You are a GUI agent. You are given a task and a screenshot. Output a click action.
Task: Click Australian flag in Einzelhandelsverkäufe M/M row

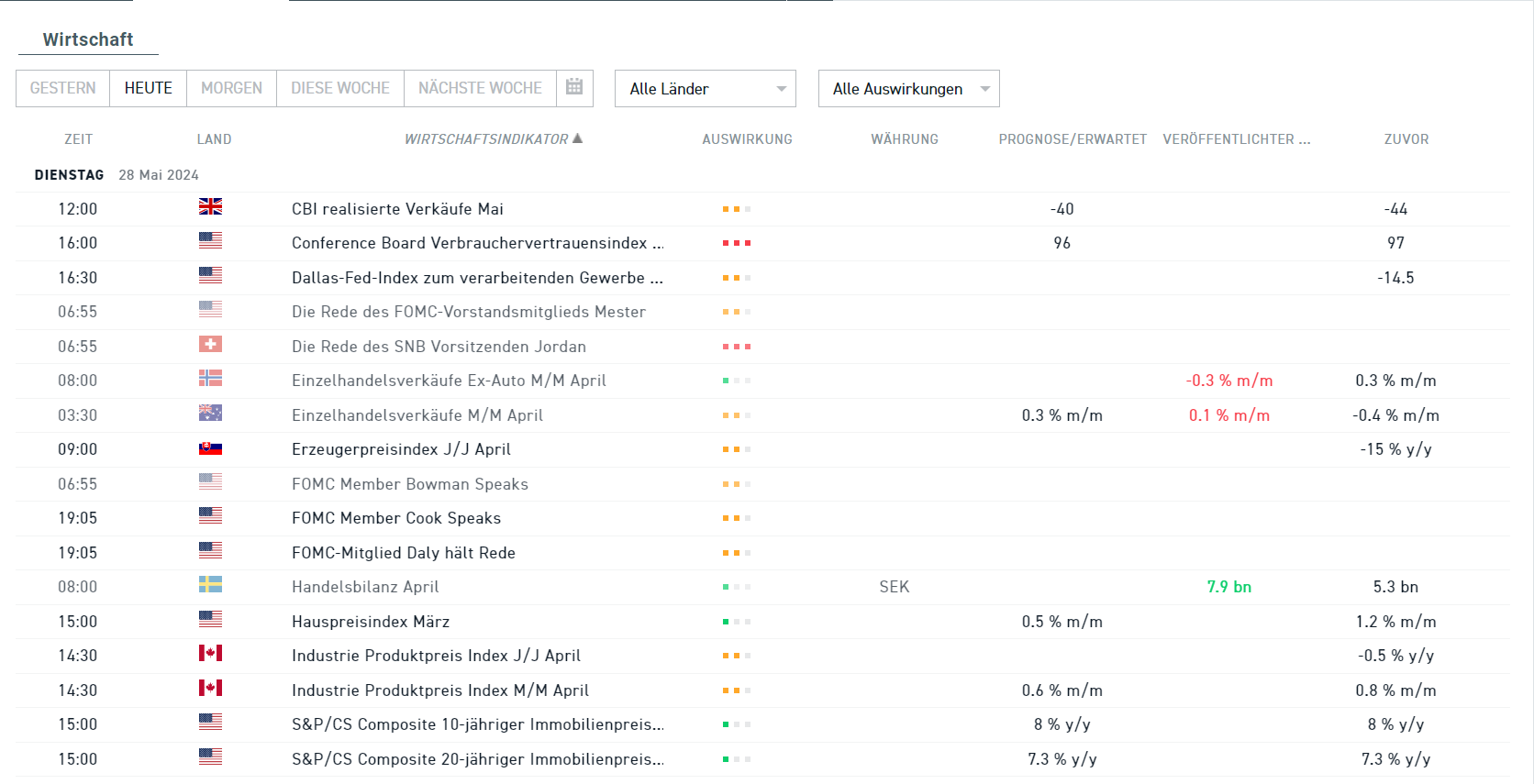pyautogui.click(x=210, y=414)
